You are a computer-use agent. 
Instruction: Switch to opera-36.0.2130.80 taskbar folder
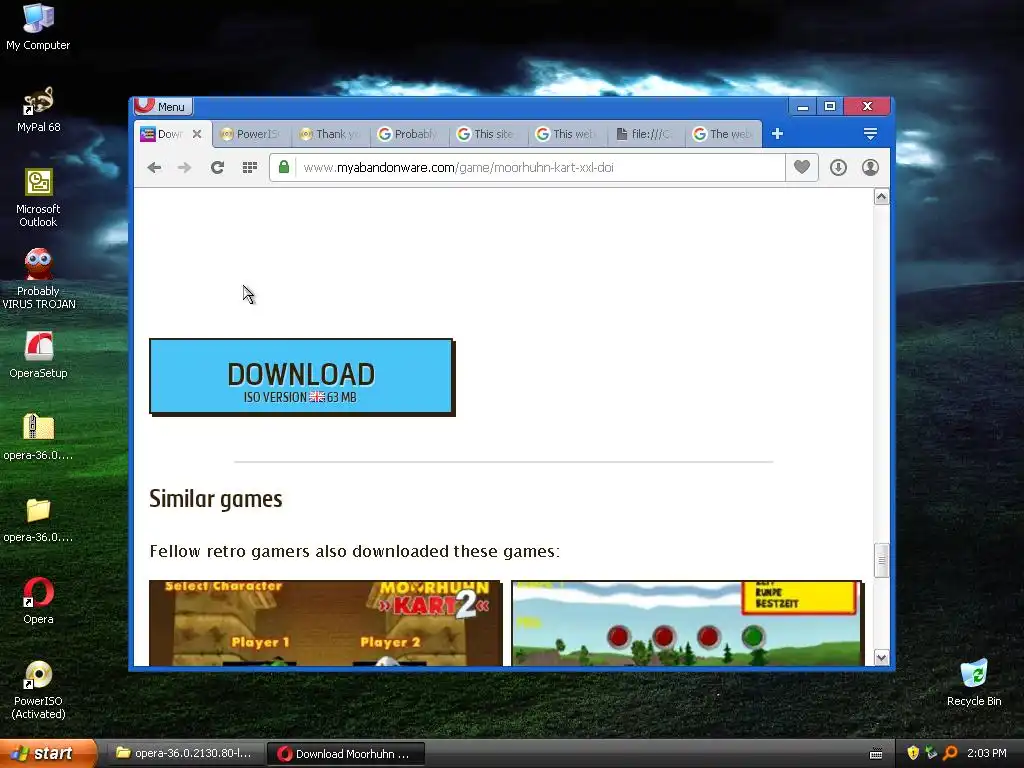185,754
